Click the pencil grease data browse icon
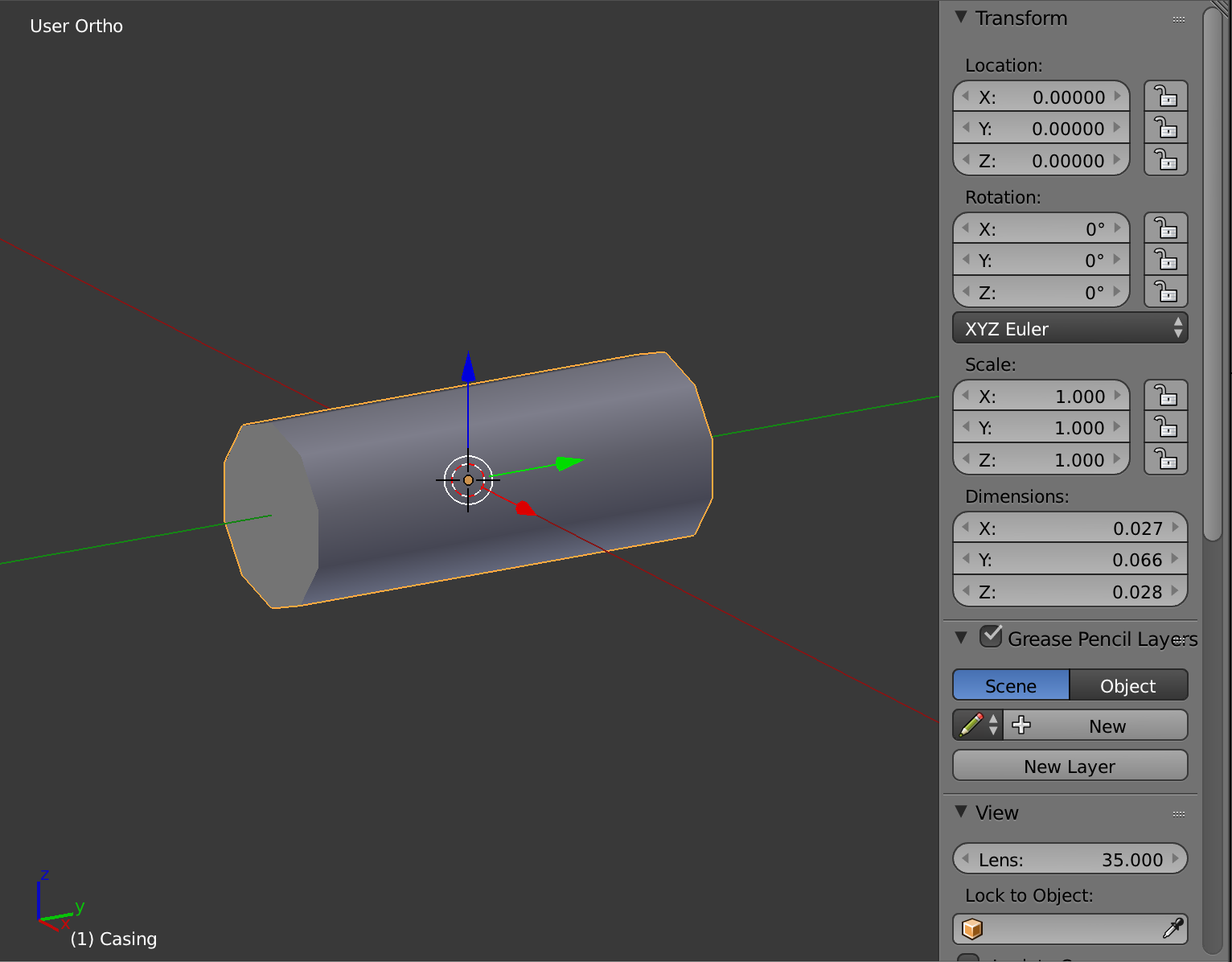 point(978,725)
